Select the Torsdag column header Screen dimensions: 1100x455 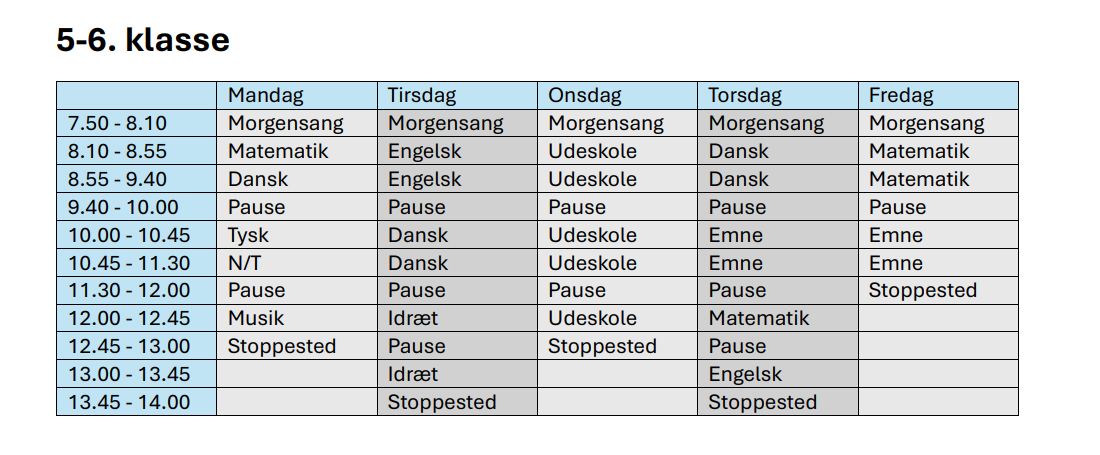(776, 96)
